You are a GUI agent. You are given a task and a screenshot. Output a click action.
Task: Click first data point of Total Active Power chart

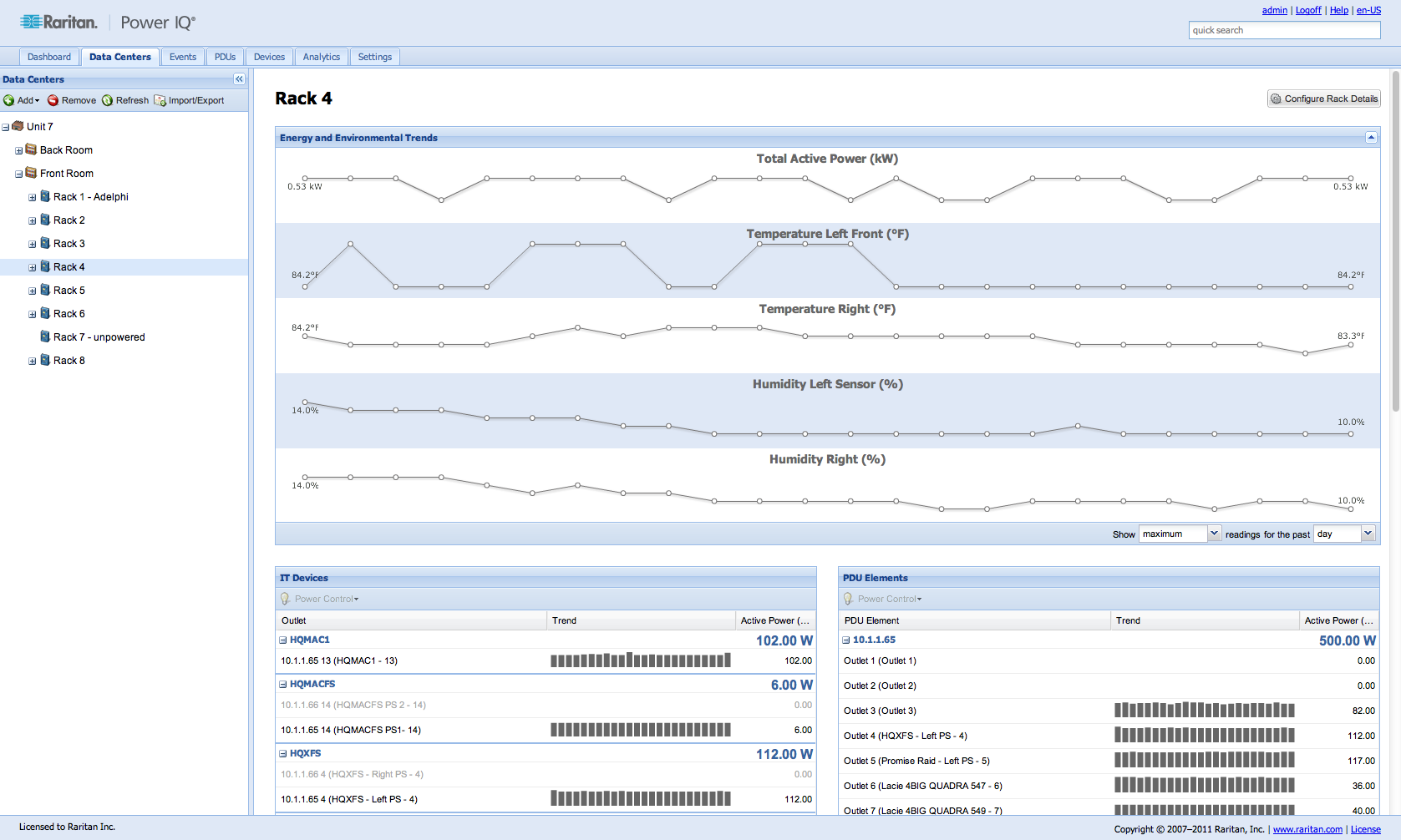305,178
